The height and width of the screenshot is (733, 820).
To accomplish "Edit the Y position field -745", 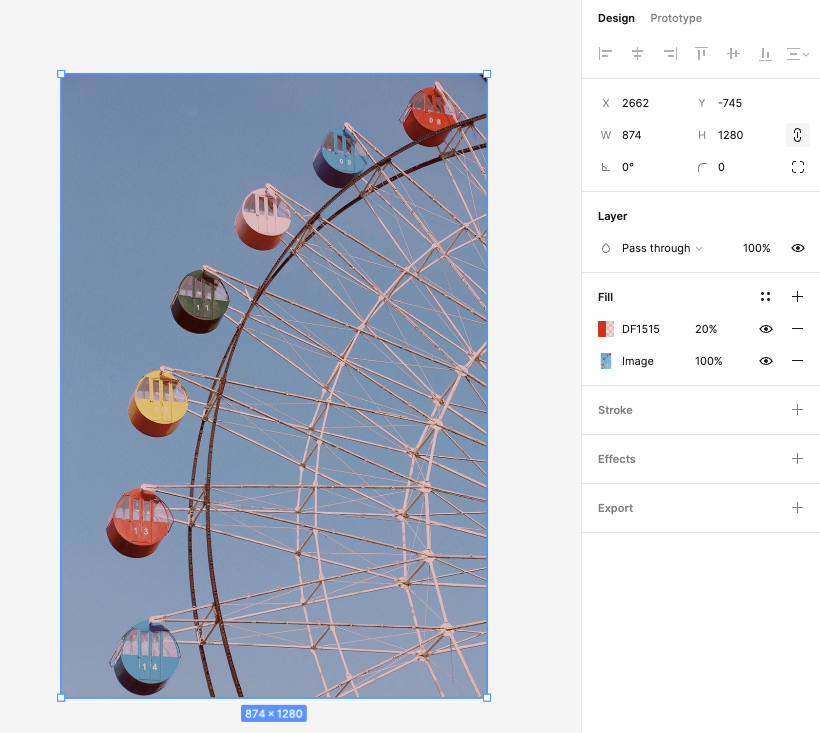I will [730, 103].
